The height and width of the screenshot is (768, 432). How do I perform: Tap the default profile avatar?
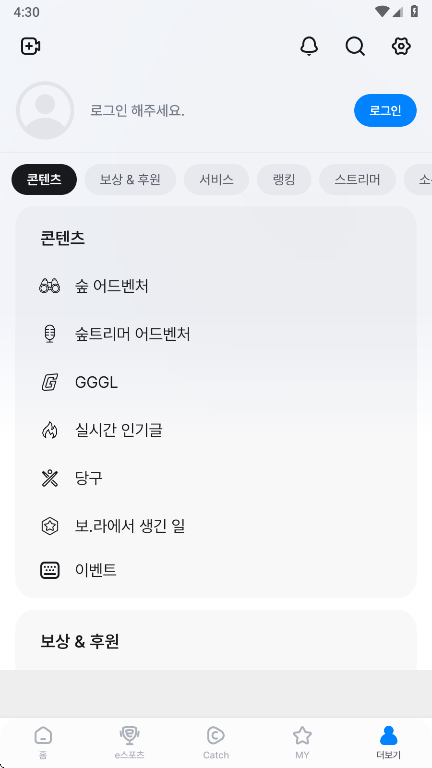point(45,110)
